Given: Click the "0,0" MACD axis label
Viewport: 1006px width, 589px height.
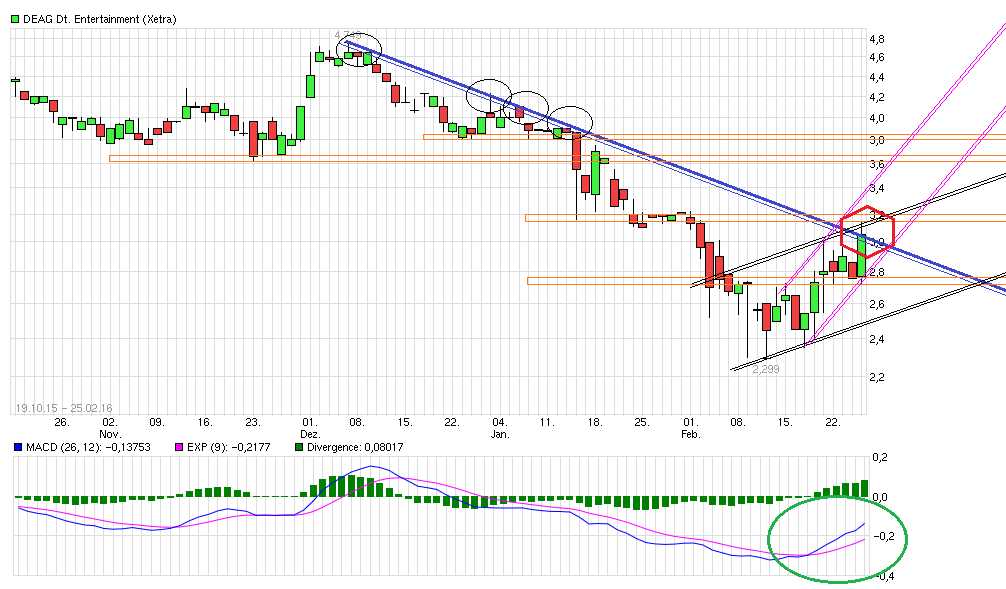Looking at the screenshot, I should point(880,497).
